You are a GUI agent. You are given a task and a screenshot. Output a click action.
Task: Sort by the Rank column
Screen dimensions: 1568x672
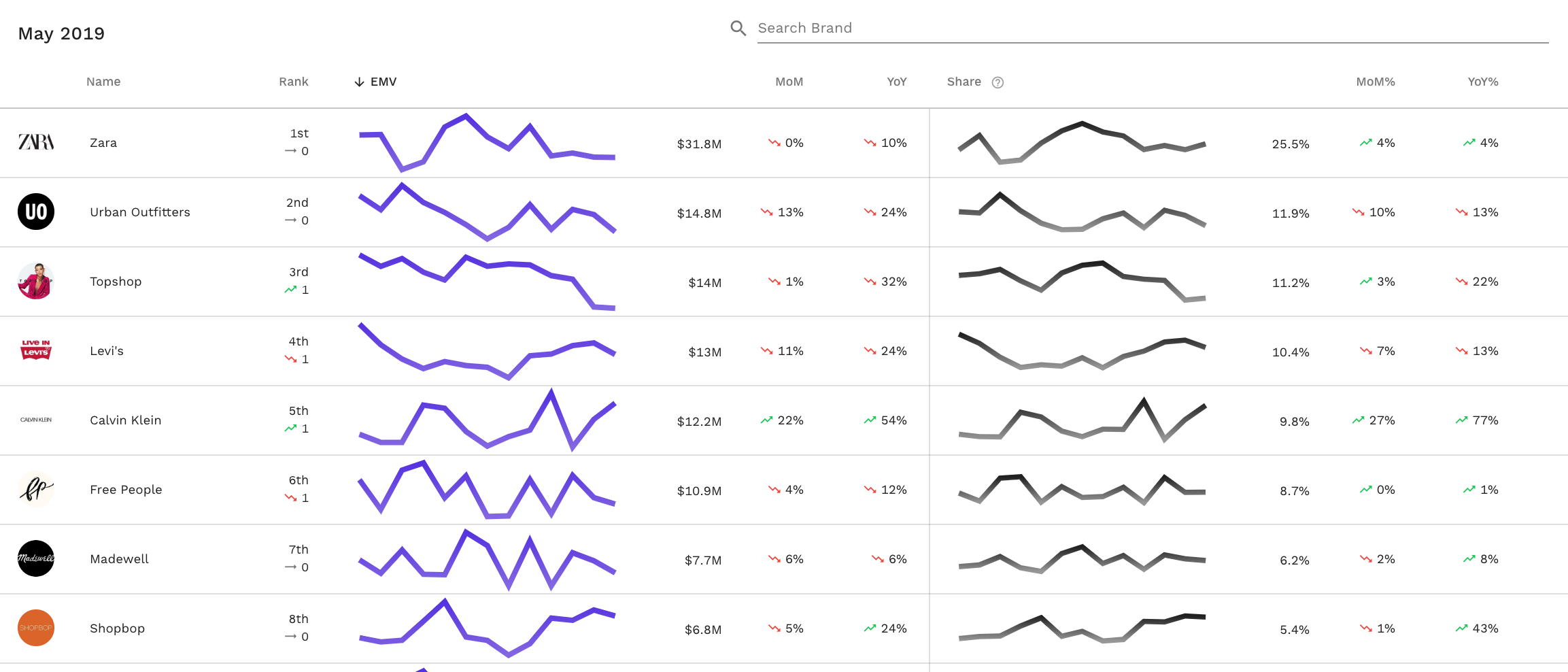[x=294, y=82]
